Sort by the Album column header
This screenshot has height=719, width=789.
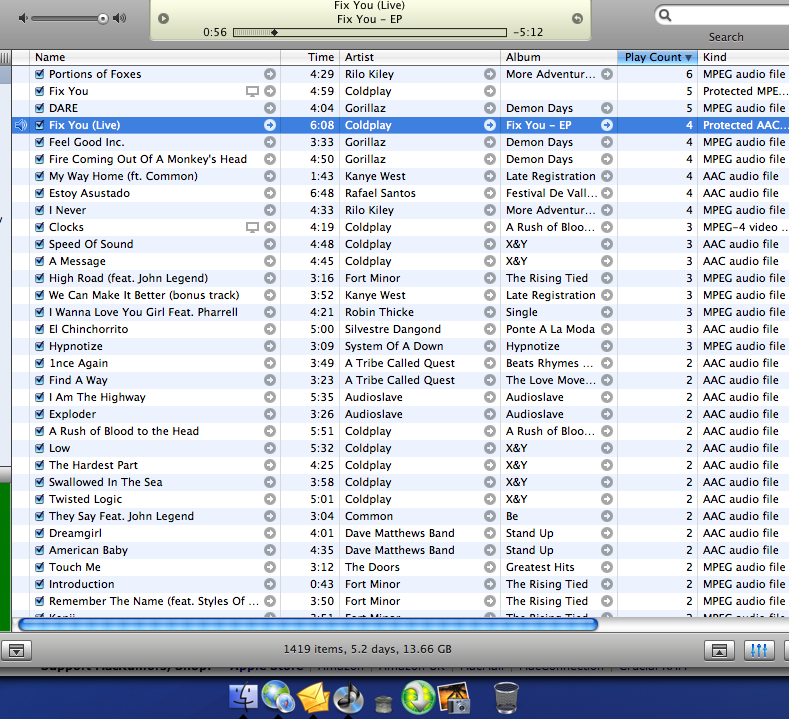(559, 57)
